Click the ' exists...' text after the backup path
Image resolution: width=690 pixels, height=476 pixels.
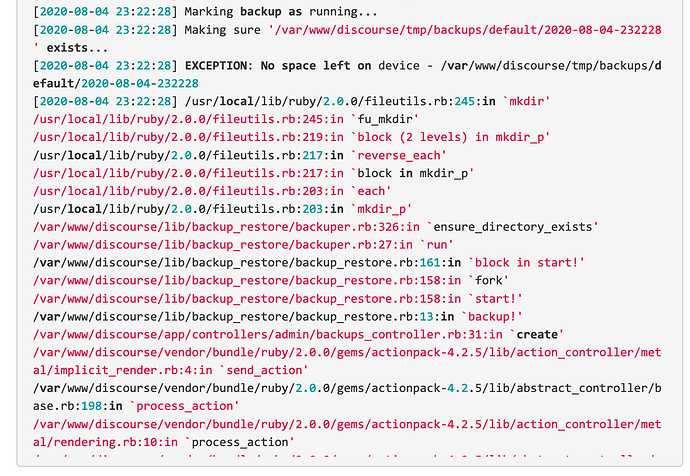coord(70,48)
